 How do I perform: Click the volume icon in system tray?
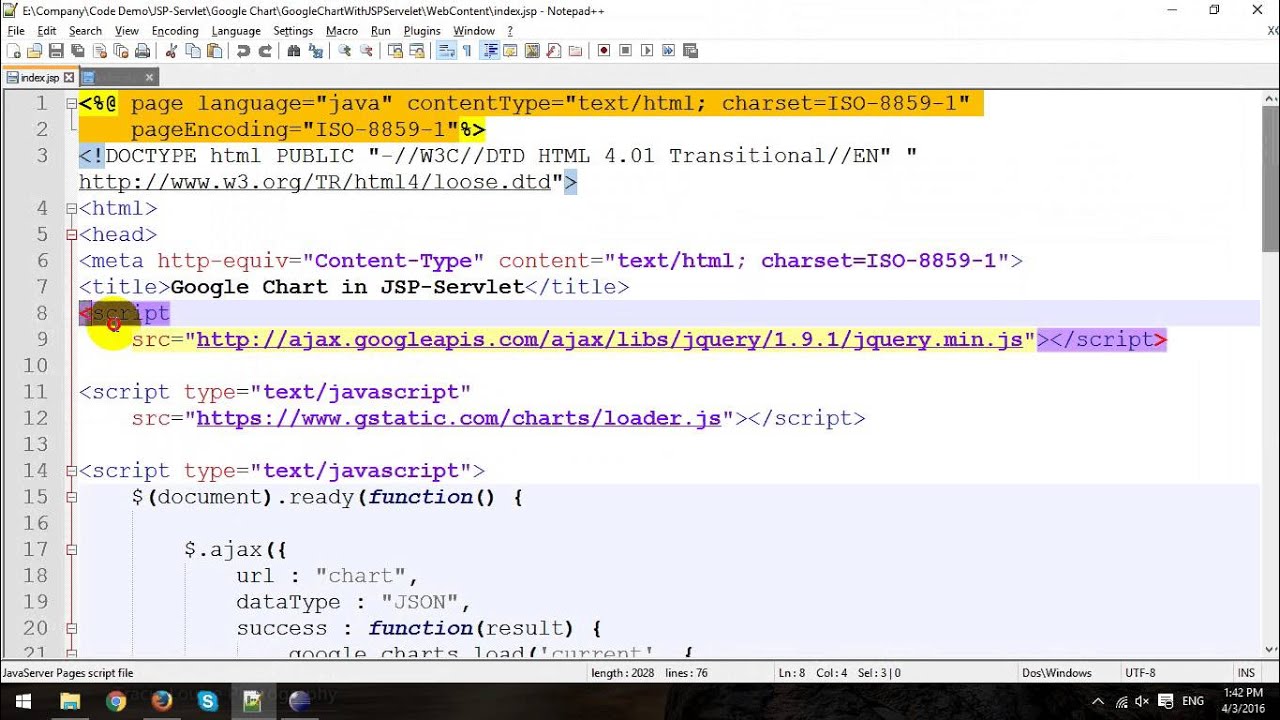click(1142, 701)
